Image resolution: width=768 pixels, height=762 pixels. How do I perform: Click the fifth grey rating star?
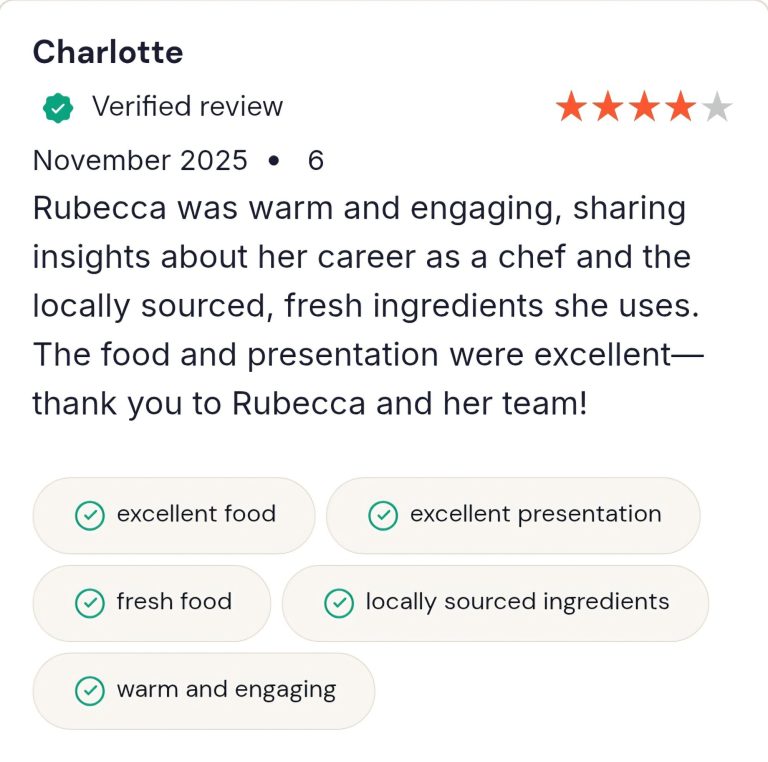(x=717, y=107)
